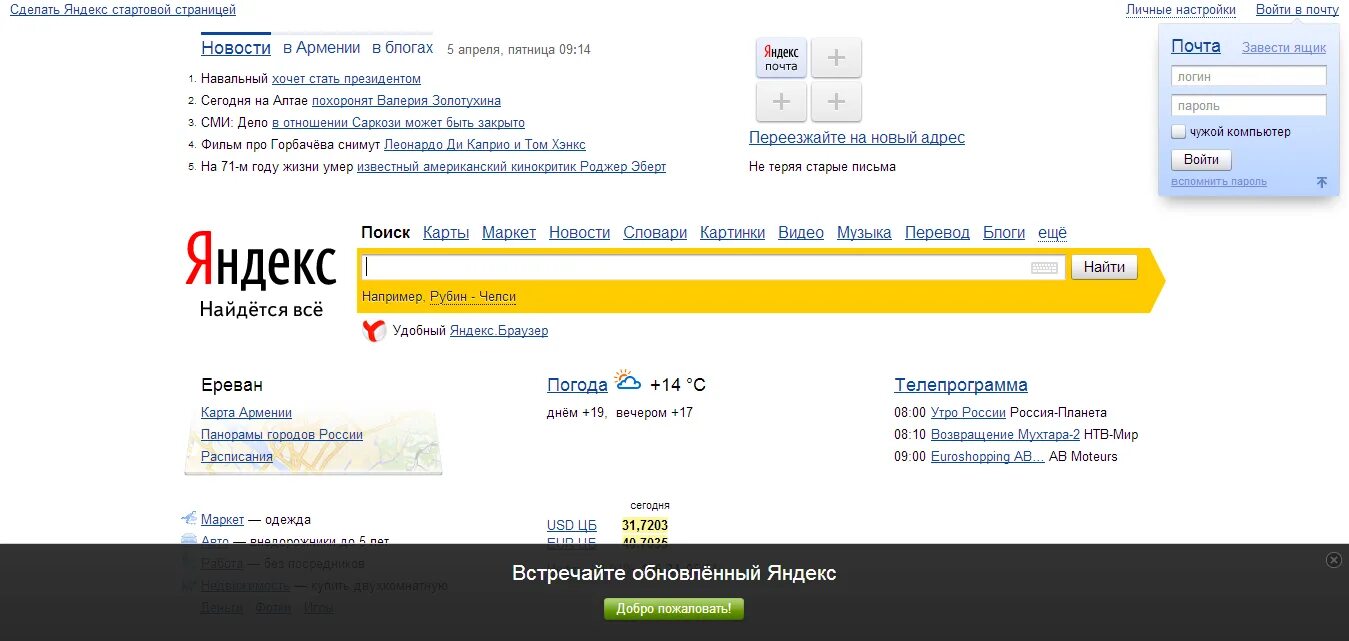
Task: Open TV show Euroshopping AB…
Action: tap(988, 456)
